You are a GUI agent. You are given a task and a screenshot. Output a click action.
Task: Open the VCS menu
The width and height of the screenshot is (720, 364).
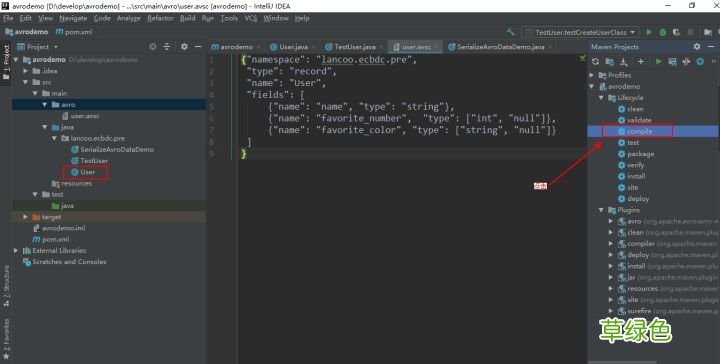(x=251, y=18)
